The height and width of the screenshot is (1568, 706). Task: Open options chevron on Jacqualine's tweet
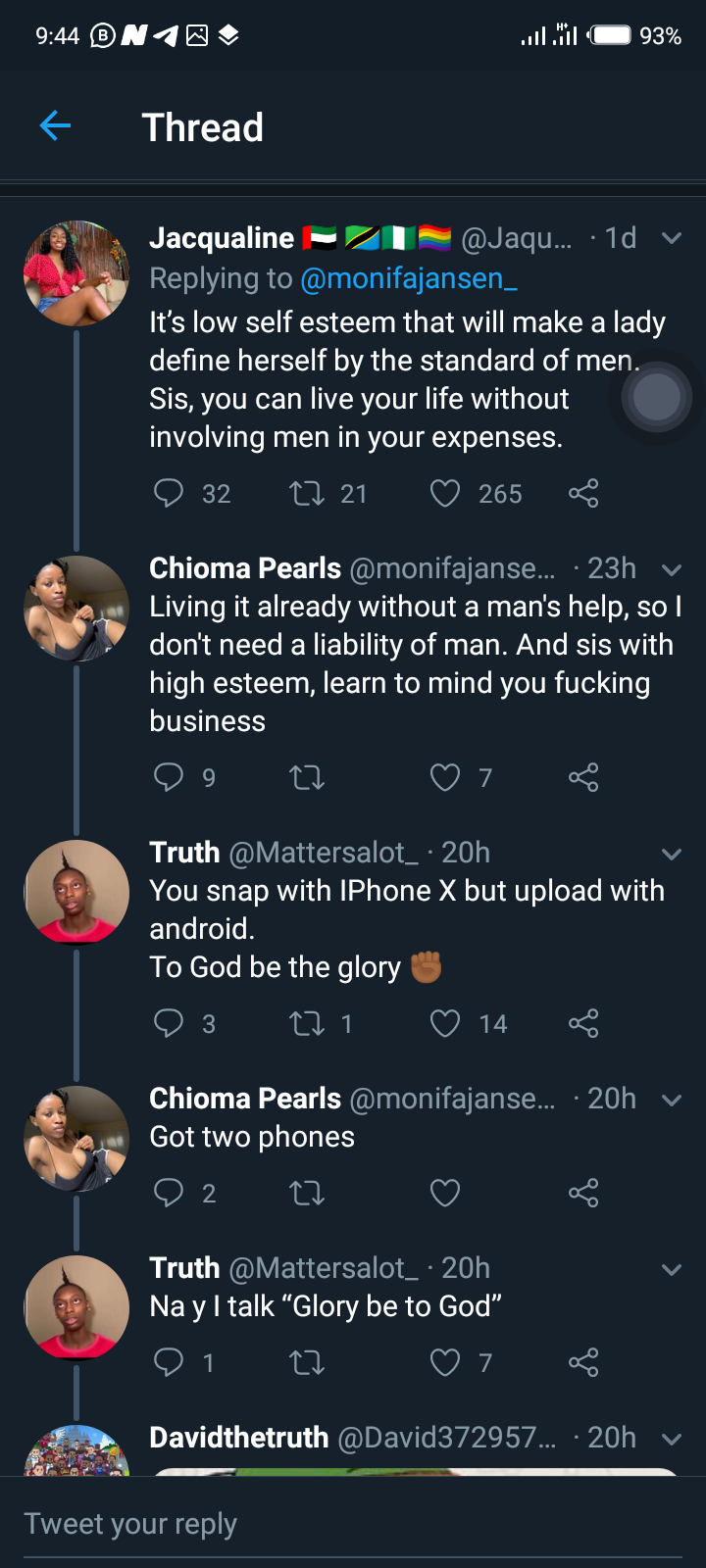(672, 238)
